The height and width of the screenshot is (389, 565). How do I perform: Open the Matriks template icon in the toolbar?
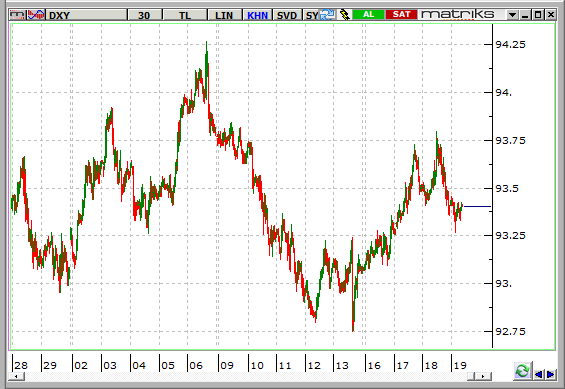[x=18, y=15]
